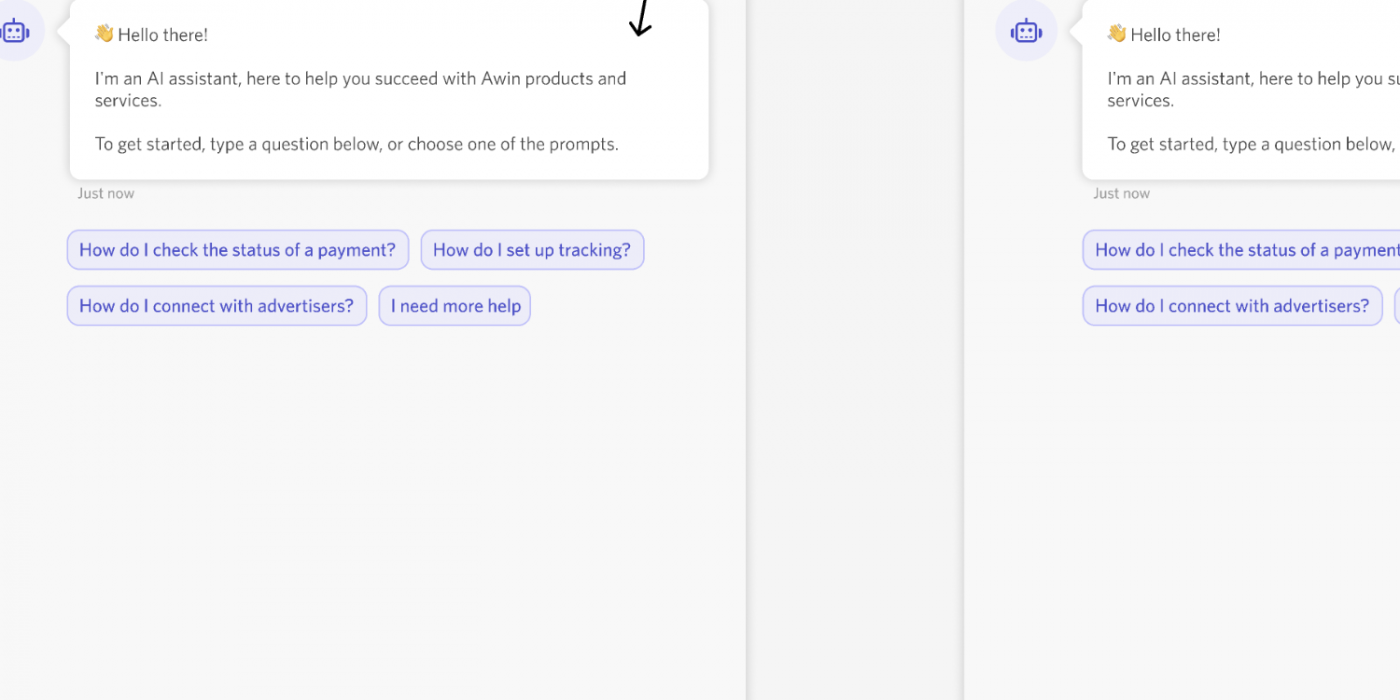Pick left panel's 'How do I connect with advertisers?'

216,306
